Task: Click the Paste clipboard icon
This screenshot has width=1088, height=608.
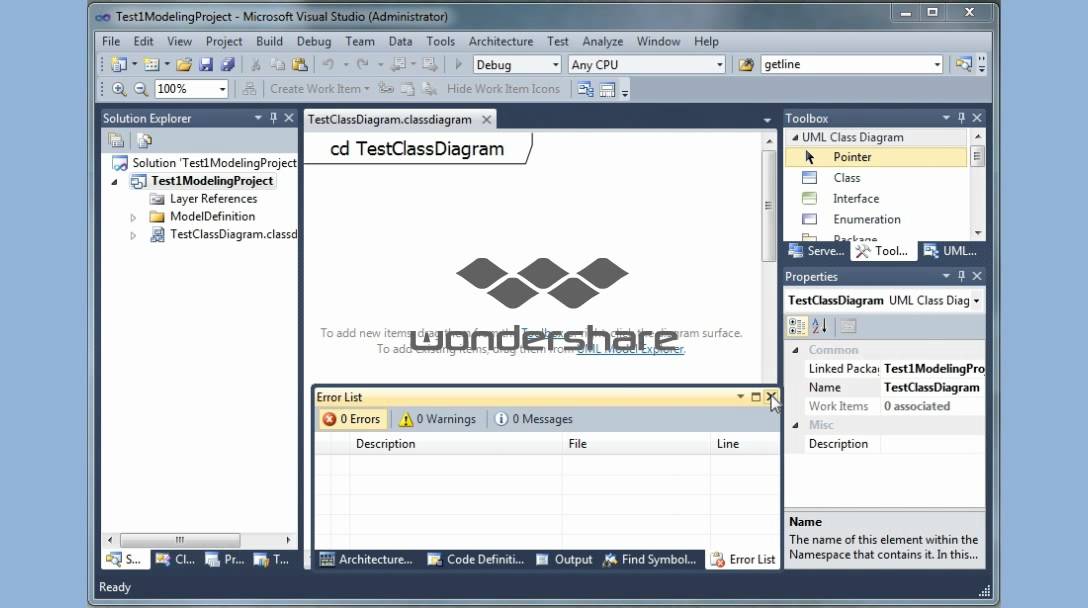Action: (x=300, y=65)
